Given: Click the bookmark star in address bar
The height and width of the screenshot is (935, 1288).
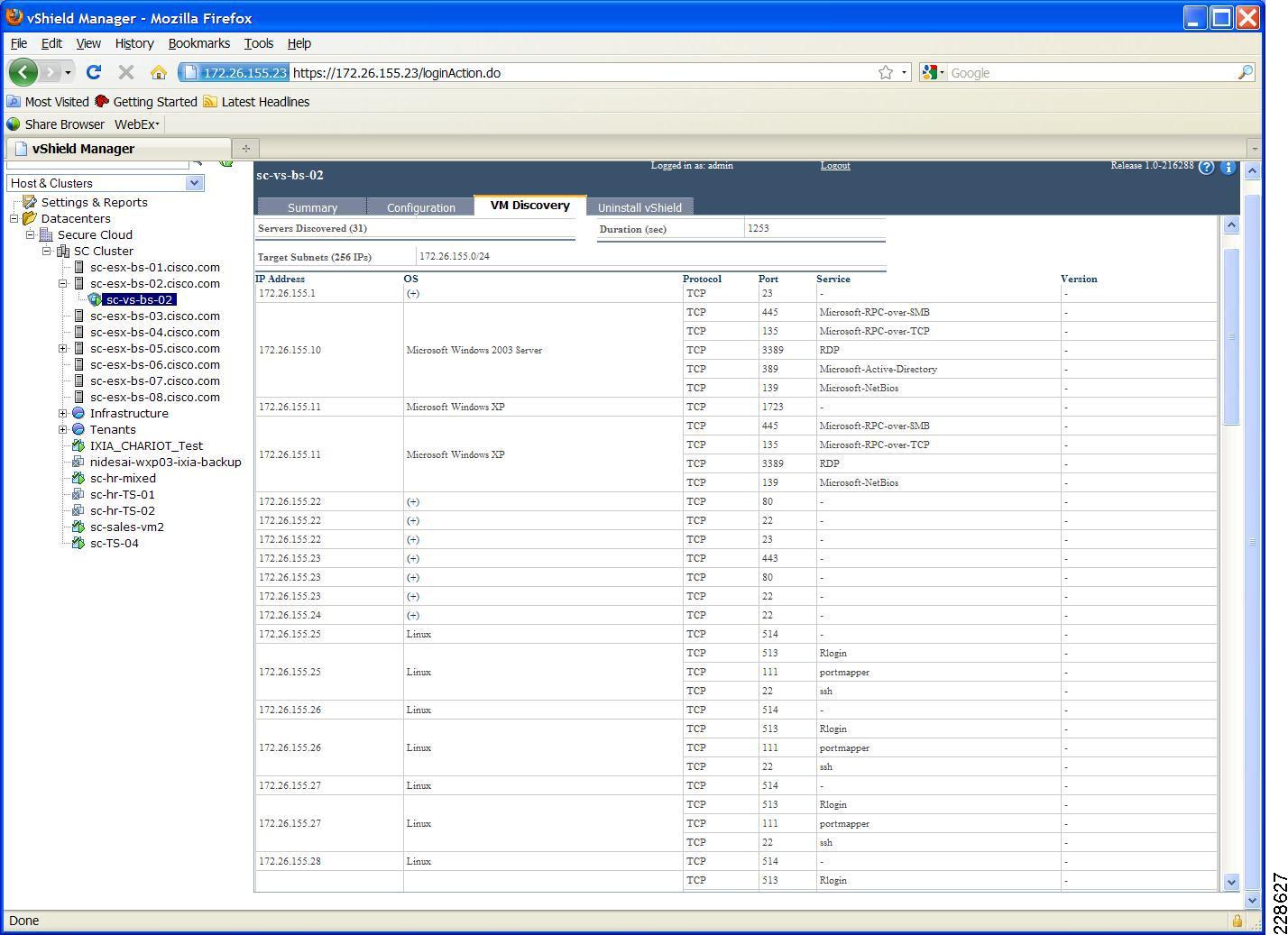Looking at the screenshot, I should click(886, 72).
